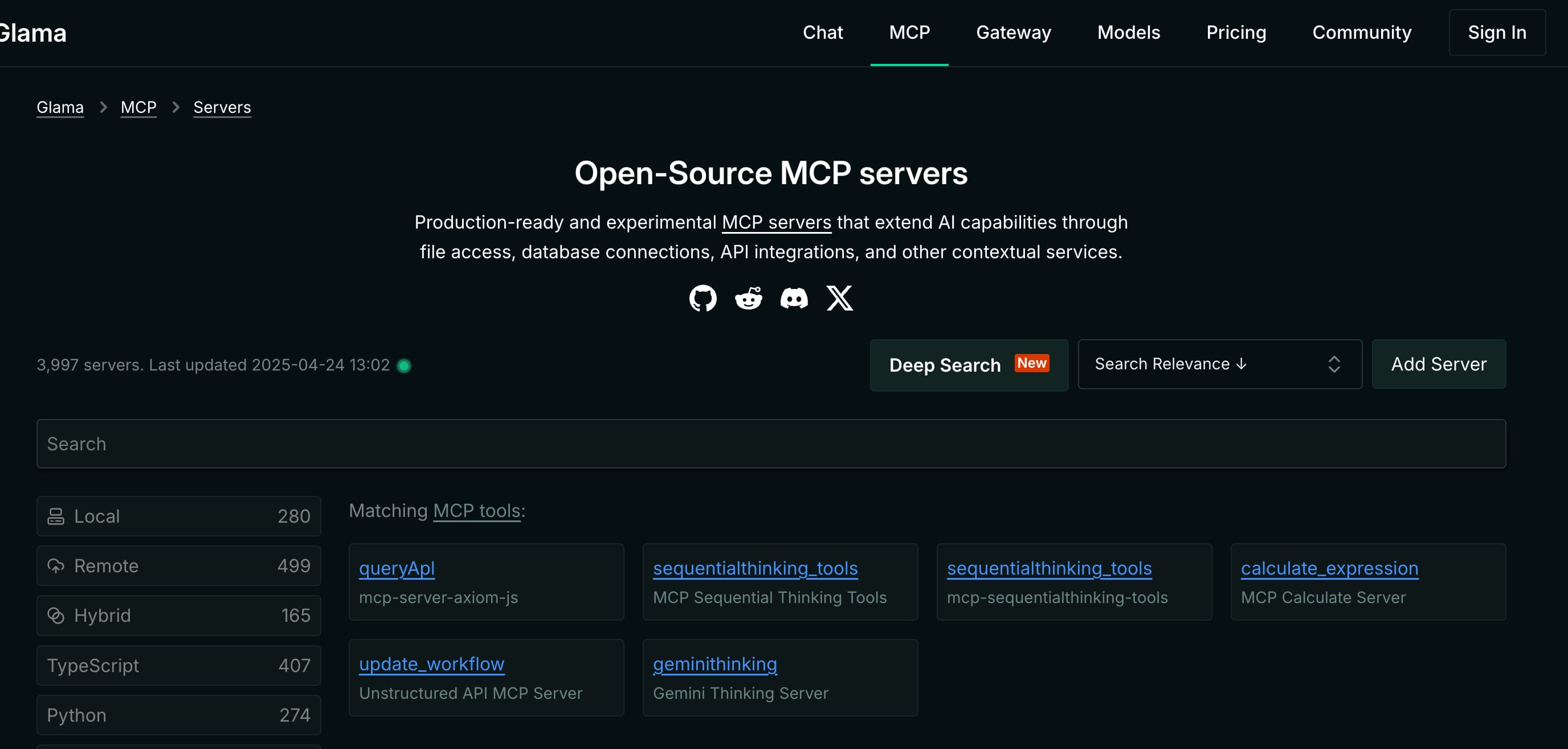Open the Community nav item
The width and height of the screenshot is (1568, 749).
point(1361,32)
